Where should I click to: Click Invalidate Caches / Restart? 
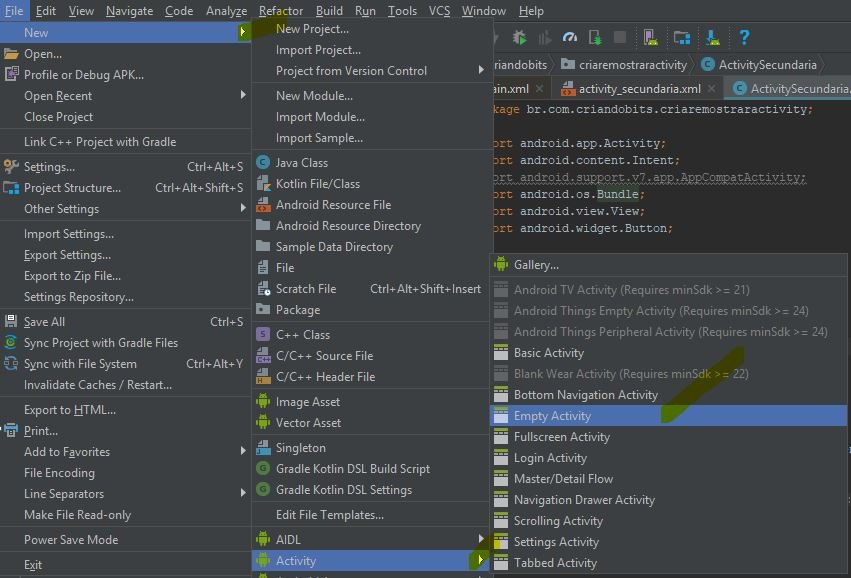125,385
